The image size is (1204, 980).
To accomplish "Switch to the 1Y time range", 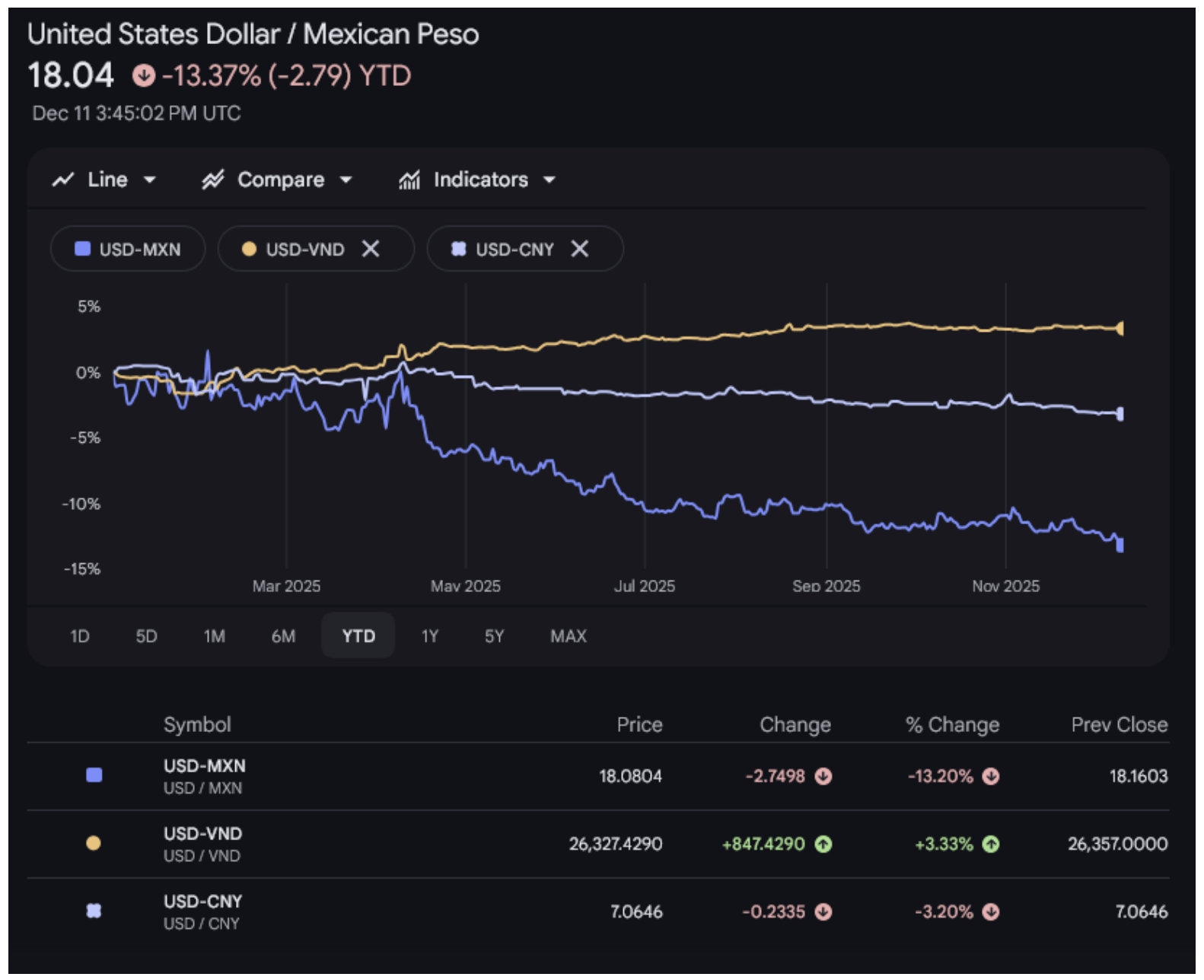I will click(x=430, y=637).
